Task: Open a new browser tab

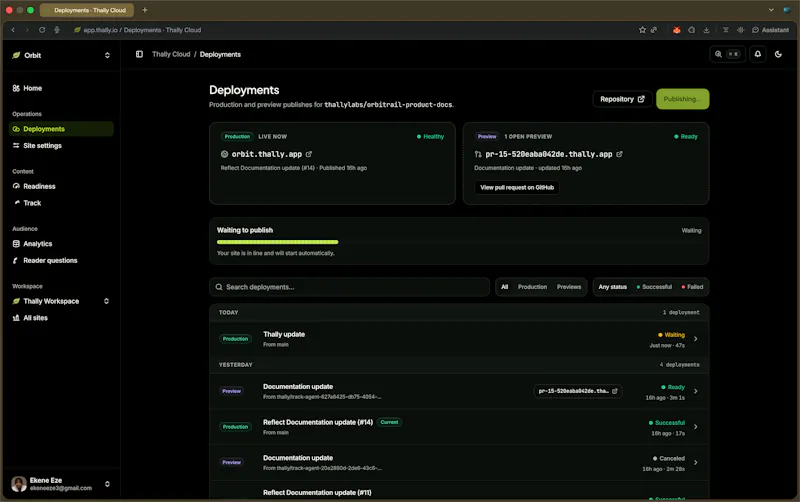Action: [x=145, y=10]
